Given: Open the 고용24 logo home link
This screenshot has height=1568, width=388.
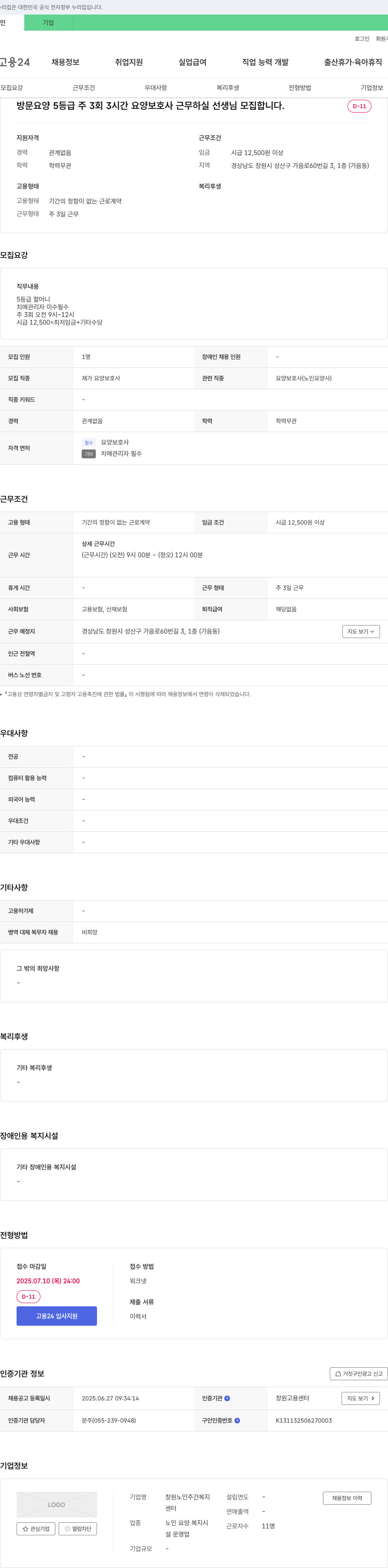Looking at the screenshot, I should point(15,62).
